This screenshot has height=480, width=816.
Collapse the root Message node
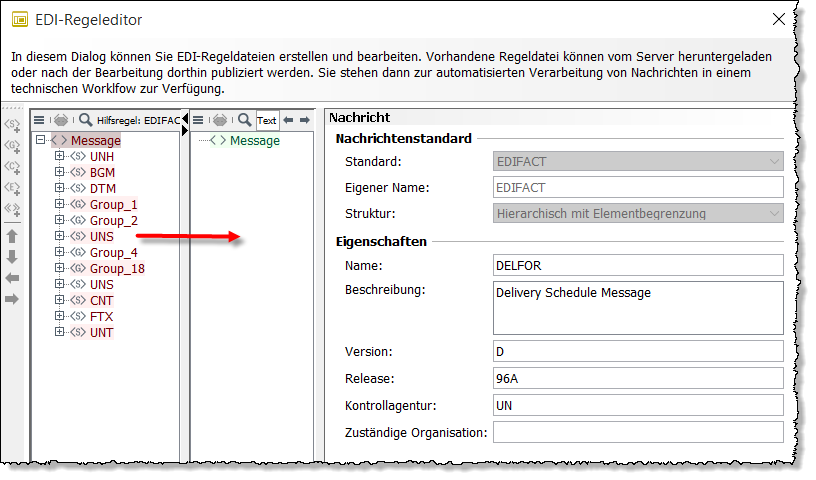41,140
